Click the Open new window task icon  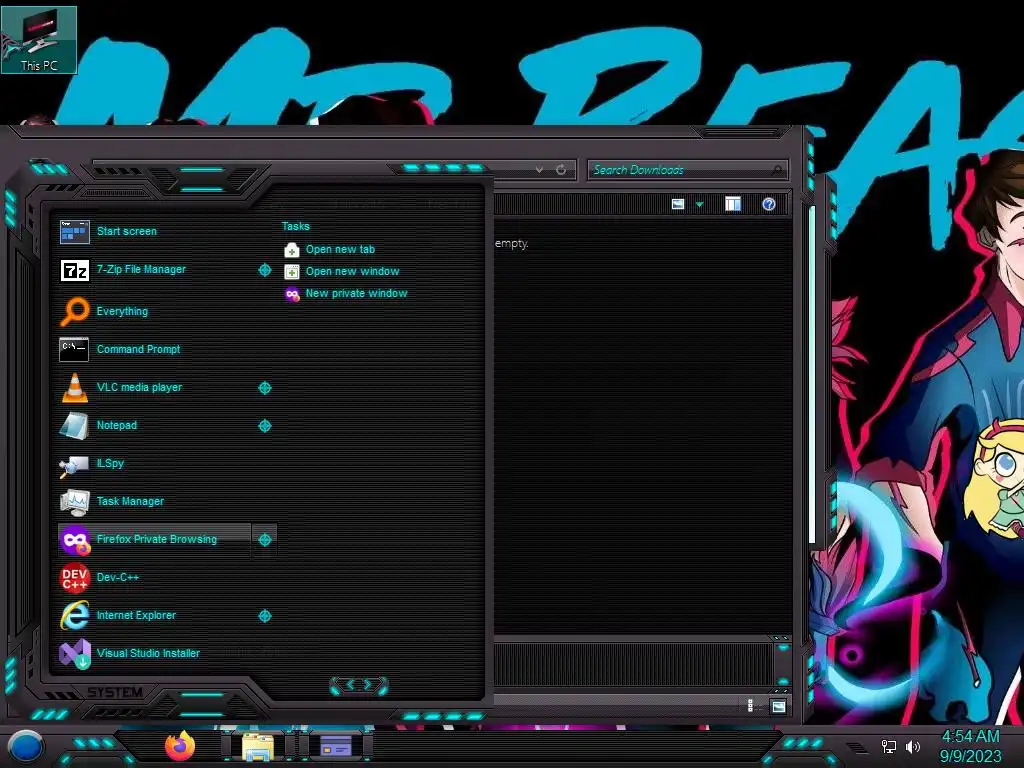click(292, 272)
